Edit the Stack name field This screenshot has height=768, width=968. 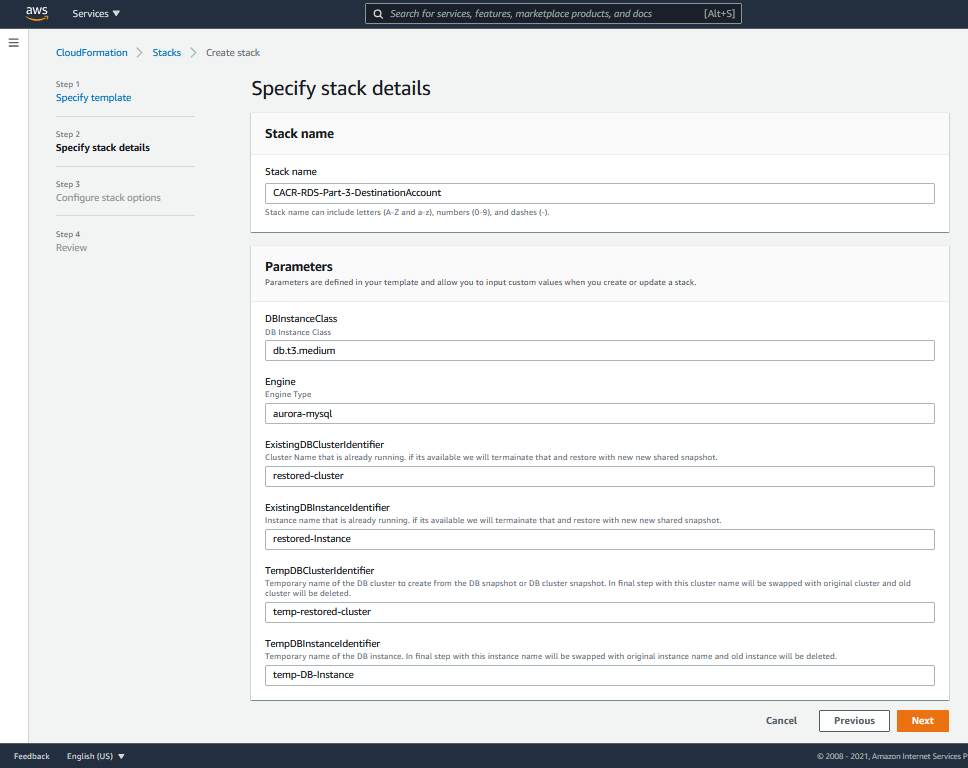coord(598,193)
